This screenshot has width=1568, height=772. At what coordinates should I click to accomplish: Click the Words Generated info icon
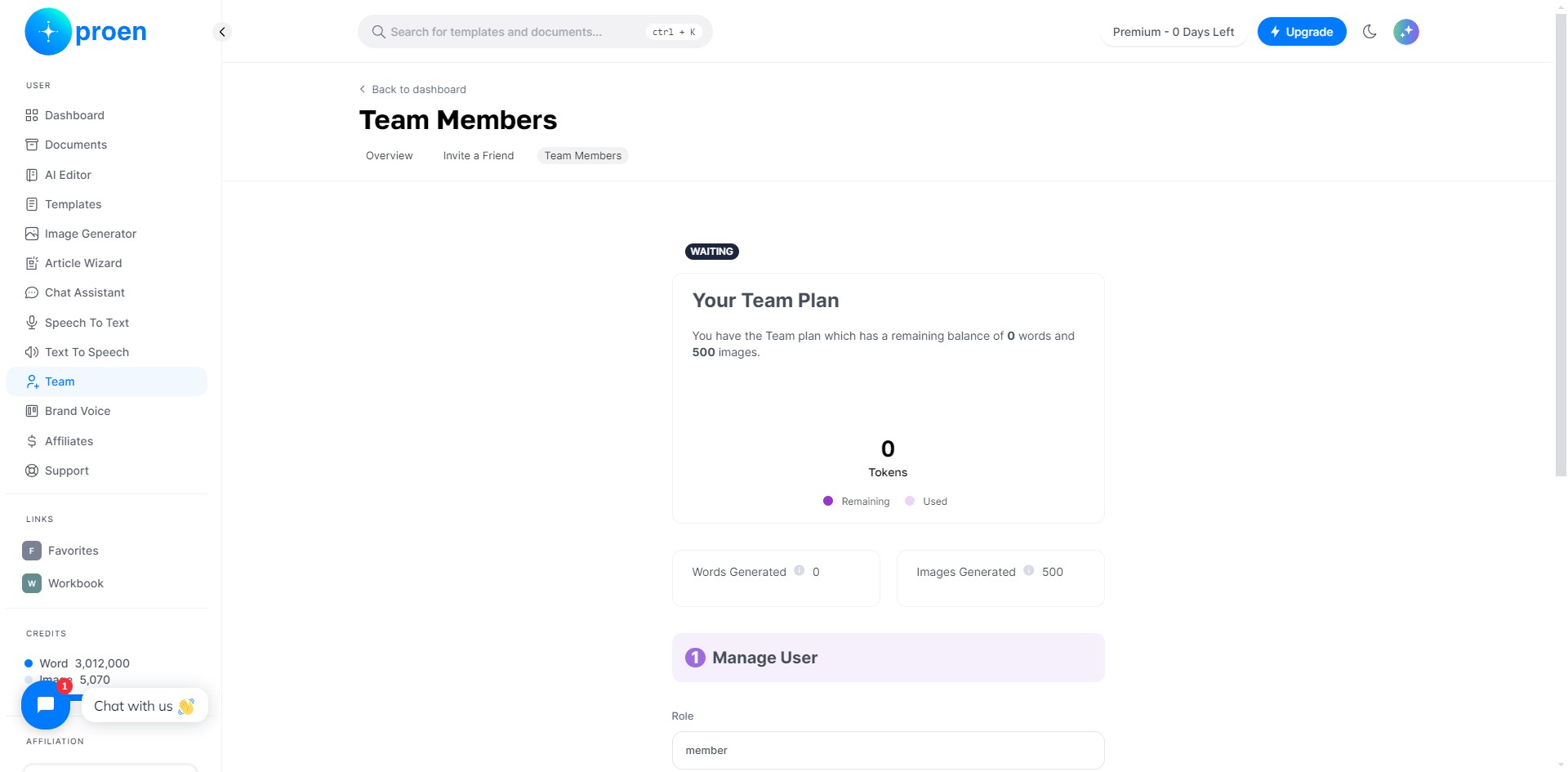[800, 571]
